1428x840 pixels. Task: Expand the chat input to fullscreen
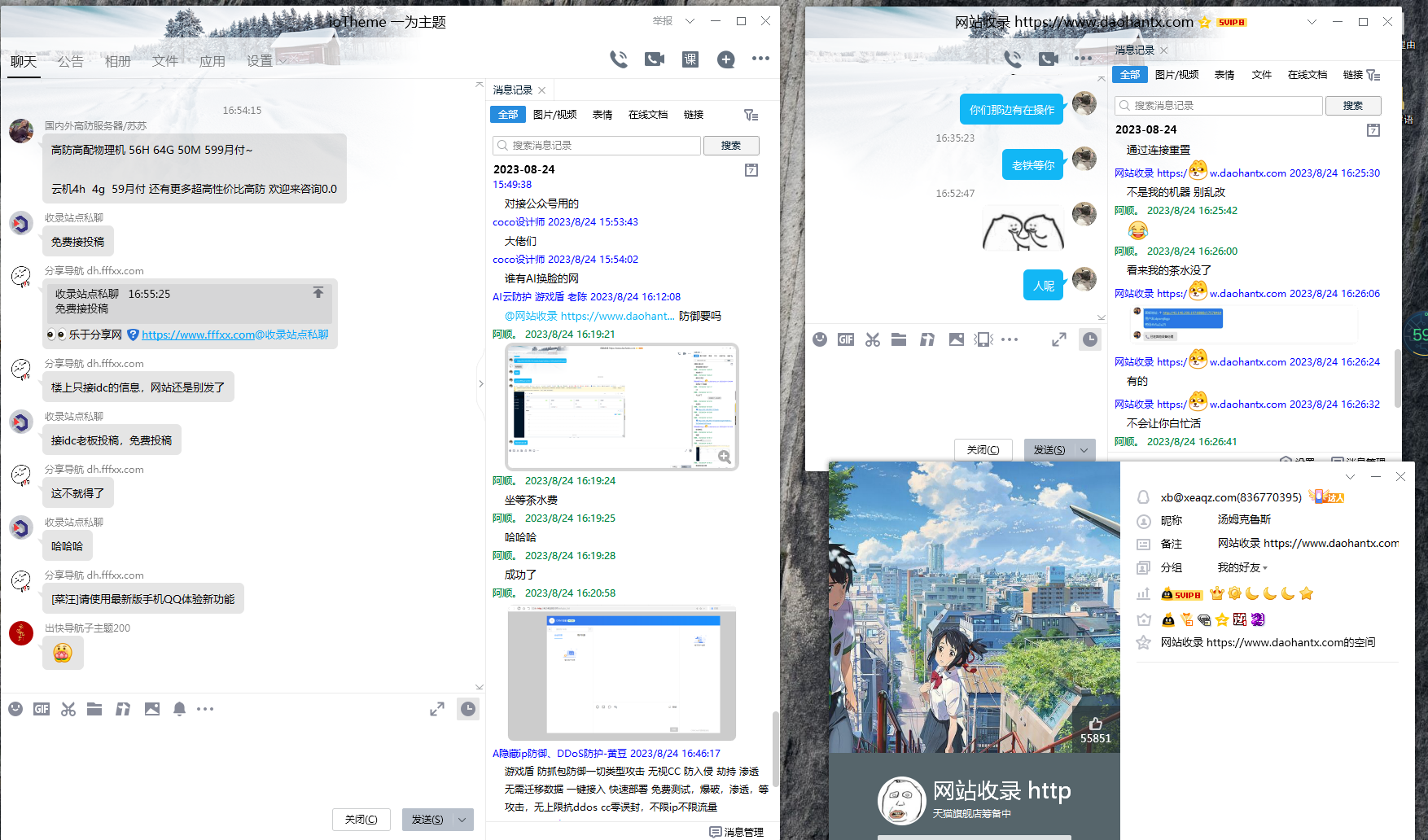pyautogui.click(x=437, y=709)
